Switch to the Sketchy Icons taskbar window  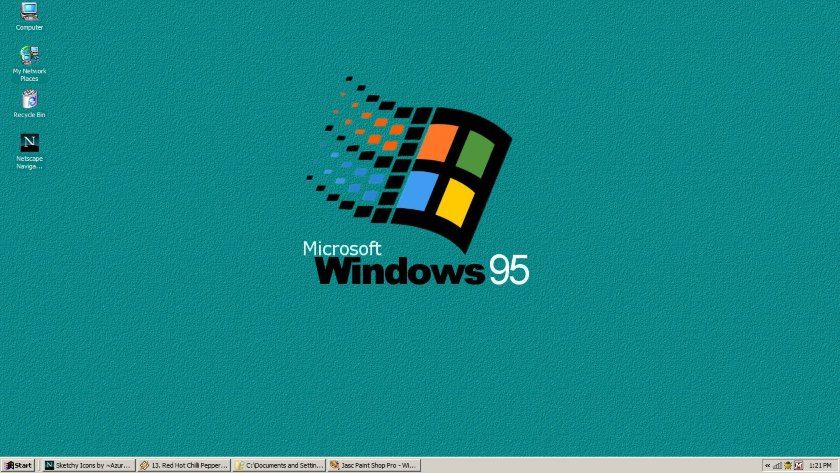88,465
